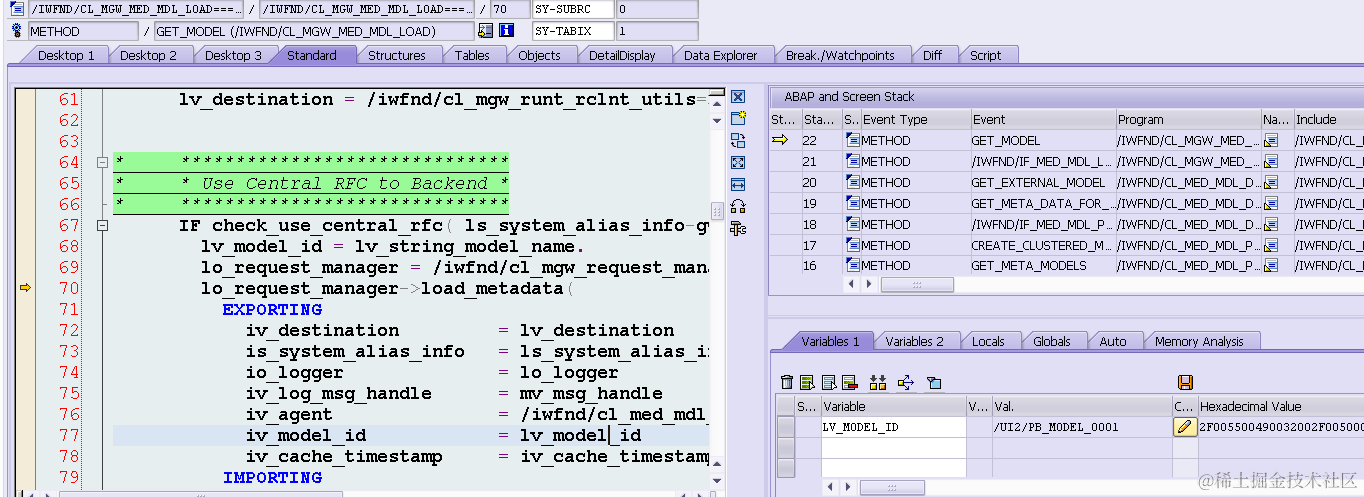Click the red-marked list icon in variables toolbar
The image size is (1364, 497).
850,382
